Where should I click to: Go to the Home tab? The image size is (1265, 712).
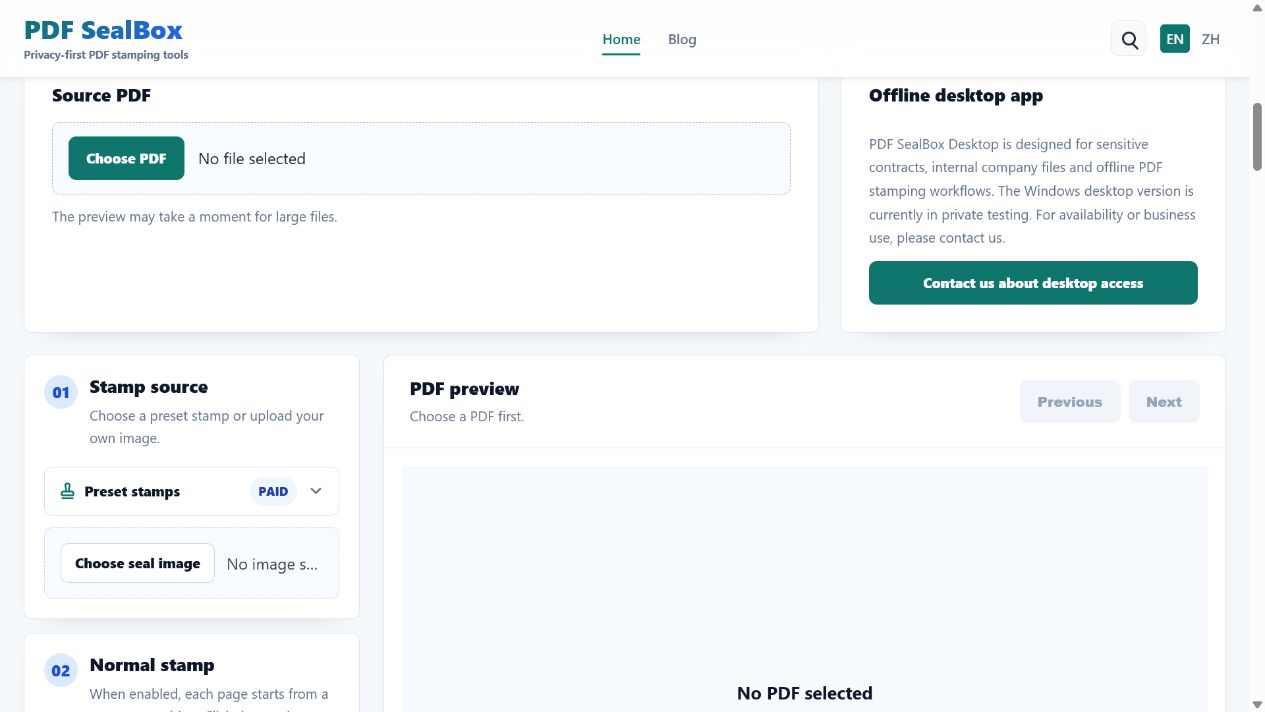tap(621, 40)
